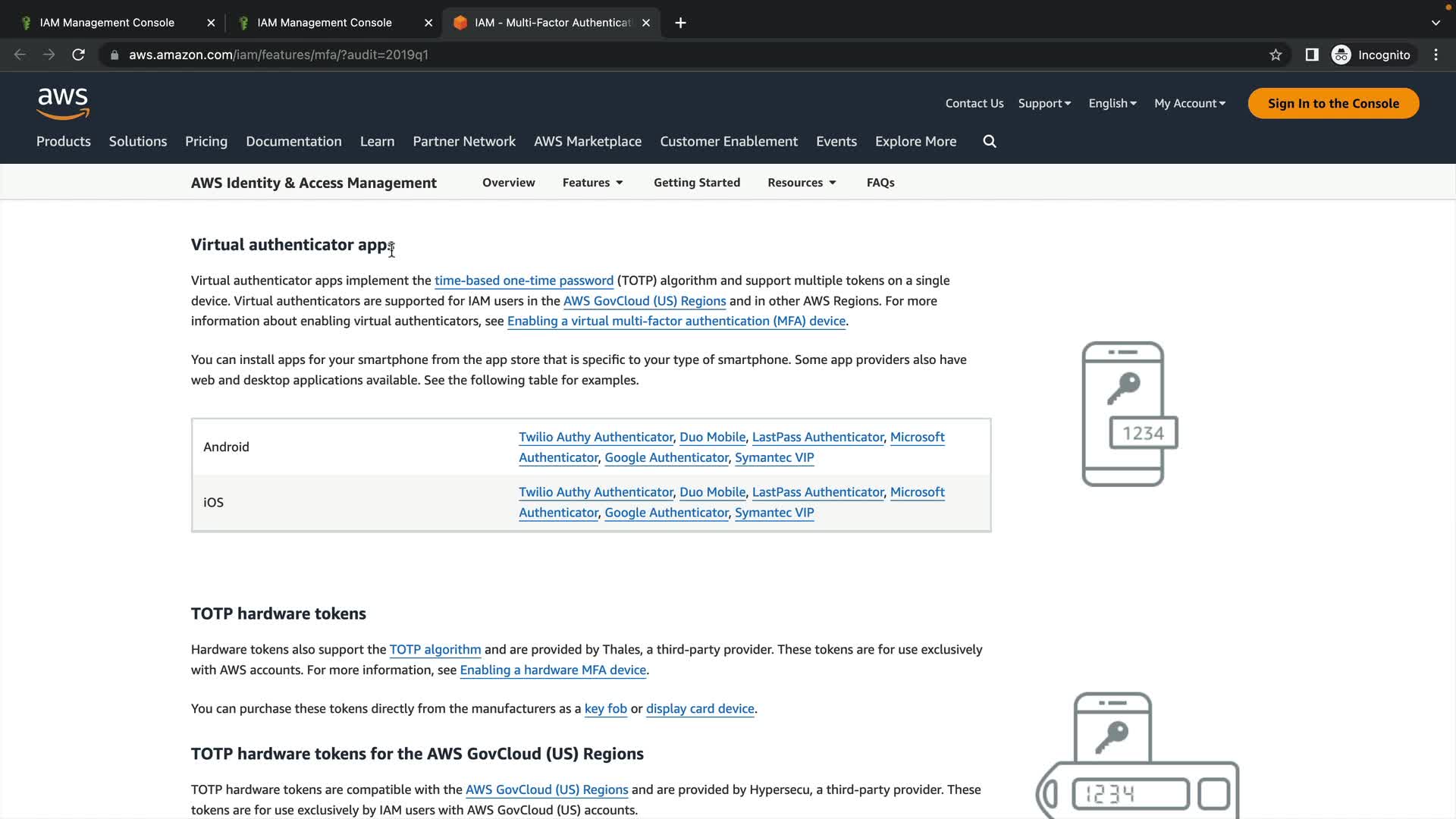Screen dimensions: 1456x819
Task: Open the Products menu
Action: (64, 142)
